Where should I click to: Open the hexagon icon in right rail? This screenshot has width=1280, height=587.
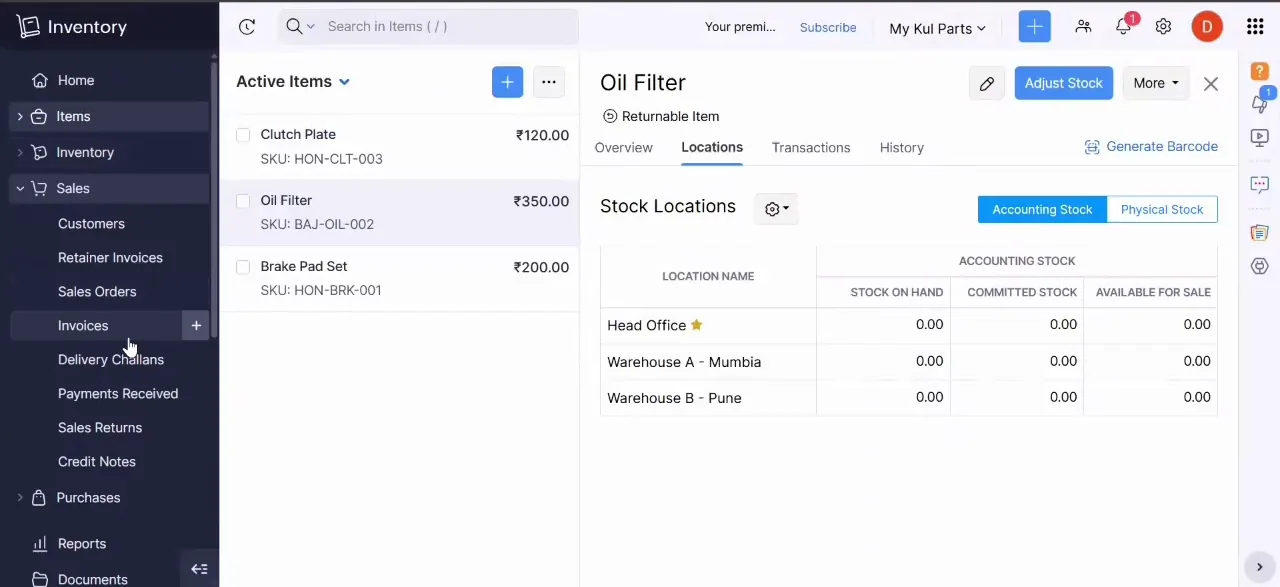(1260, 266)
